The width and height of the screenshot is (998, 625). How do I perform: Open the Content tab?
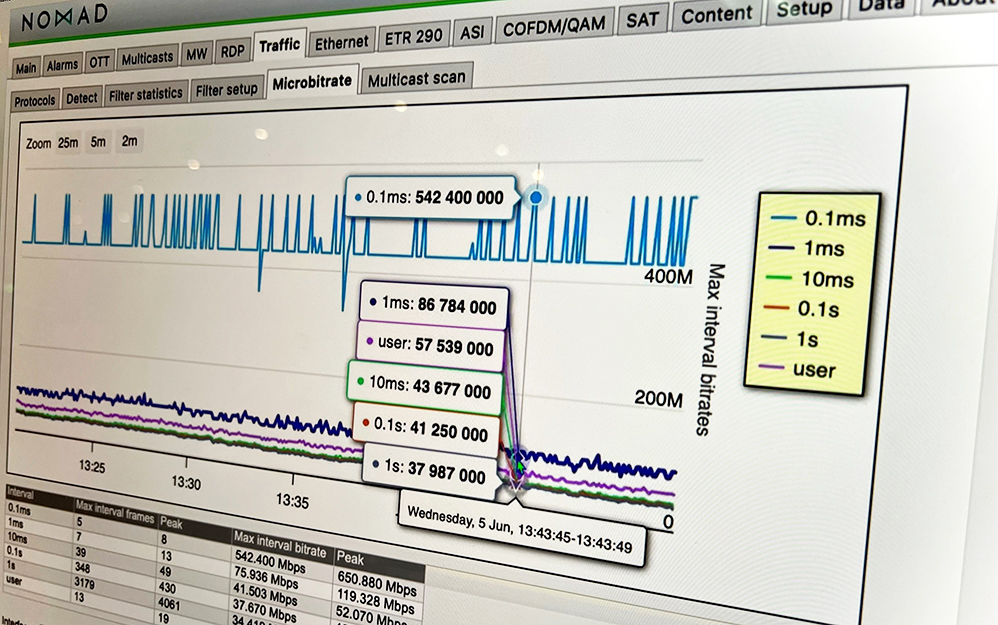716,15
